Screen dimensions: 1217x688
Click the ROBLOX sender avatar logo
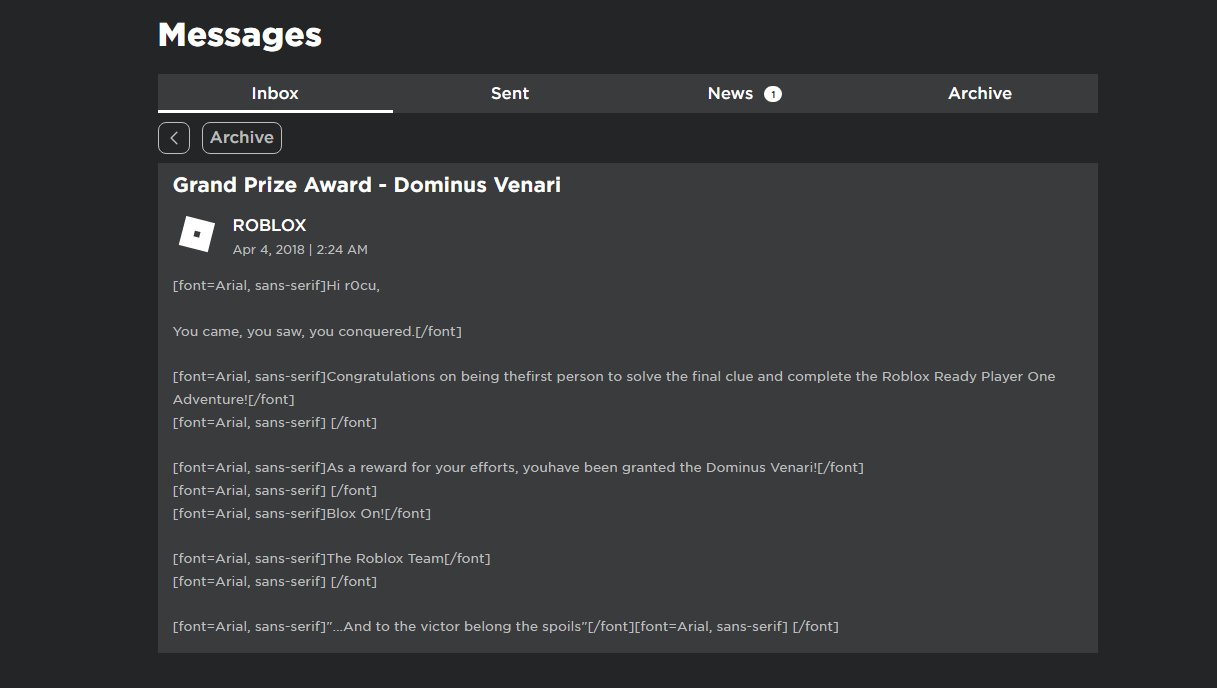point(197,235)
